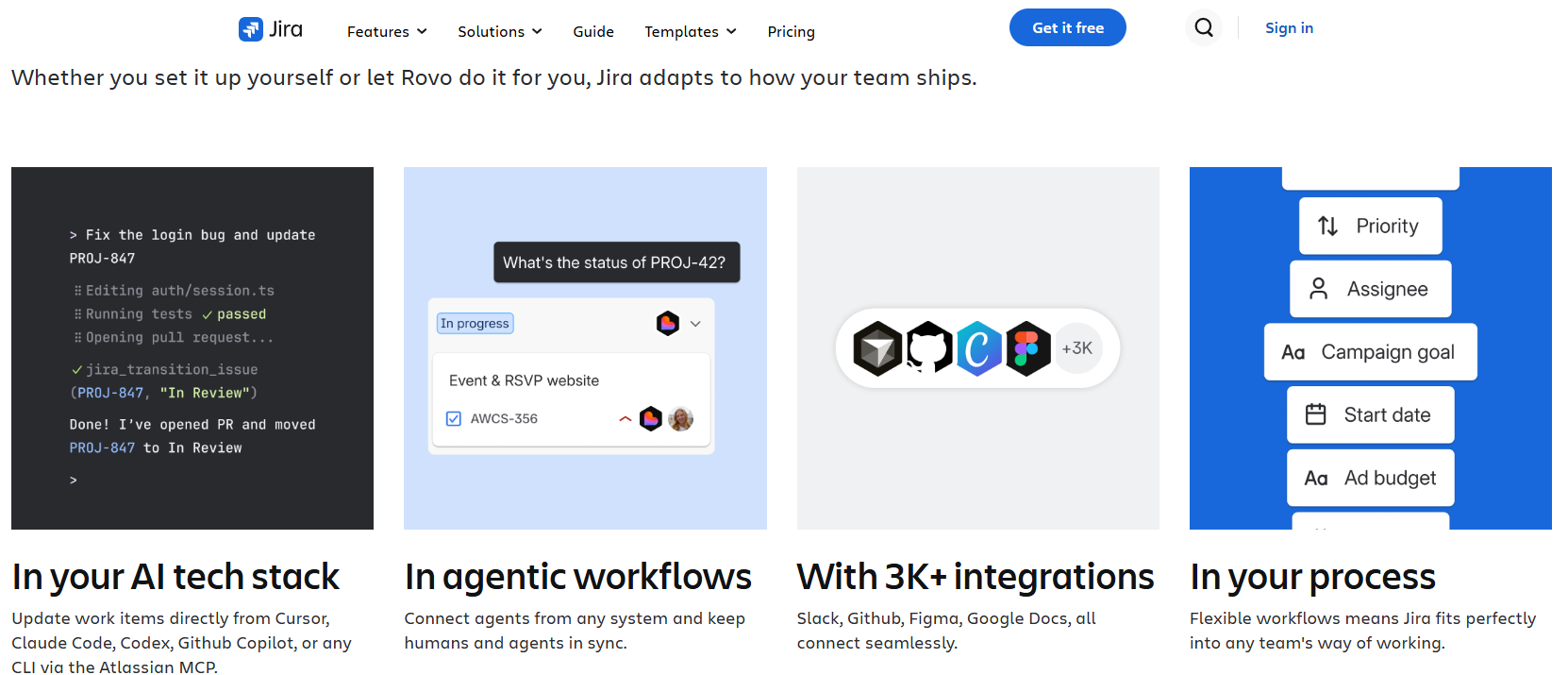Click the Rovo hexagon icon next to AWCS-356 avatar

point(651,418)
